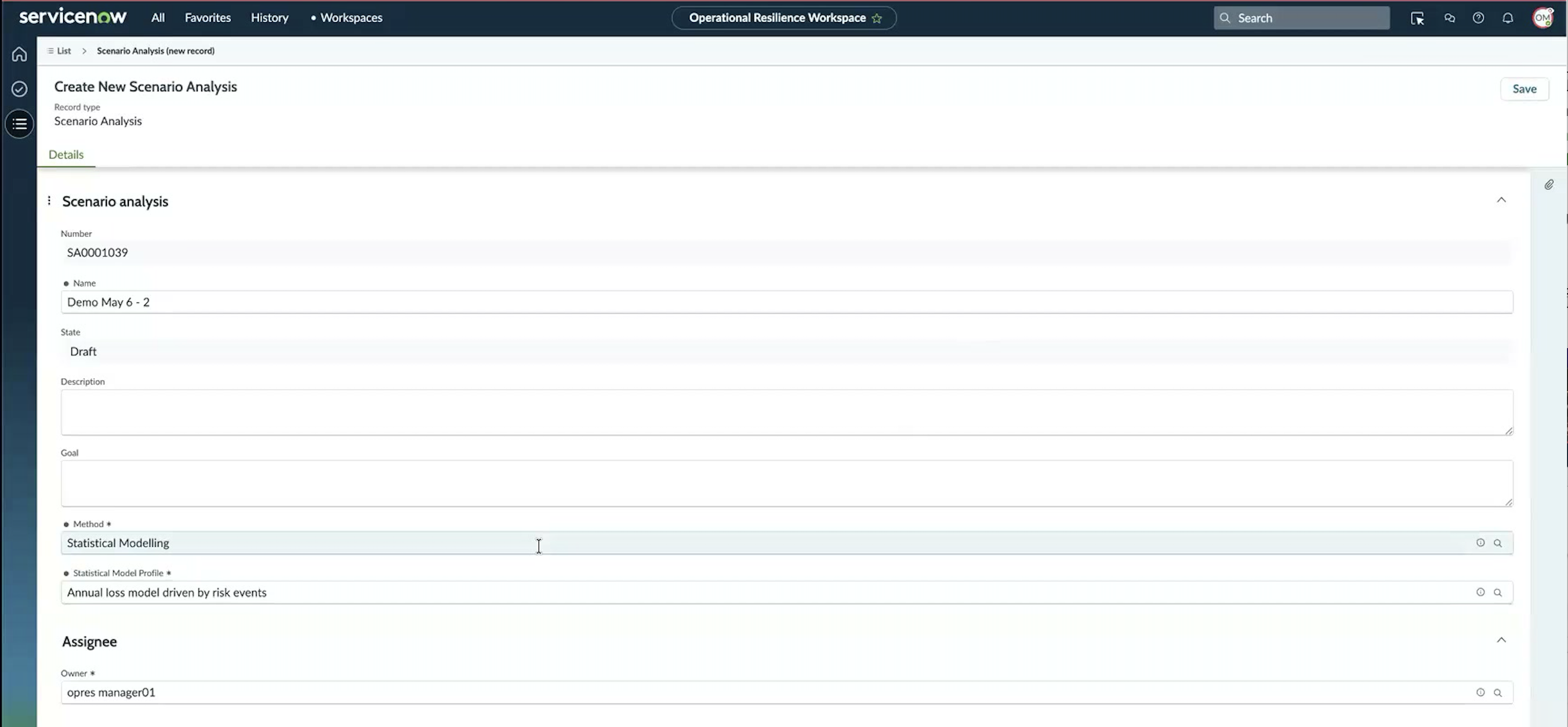Show info for Method field
Viewport: 1568px width, 727px height.
click(1480, 543)
